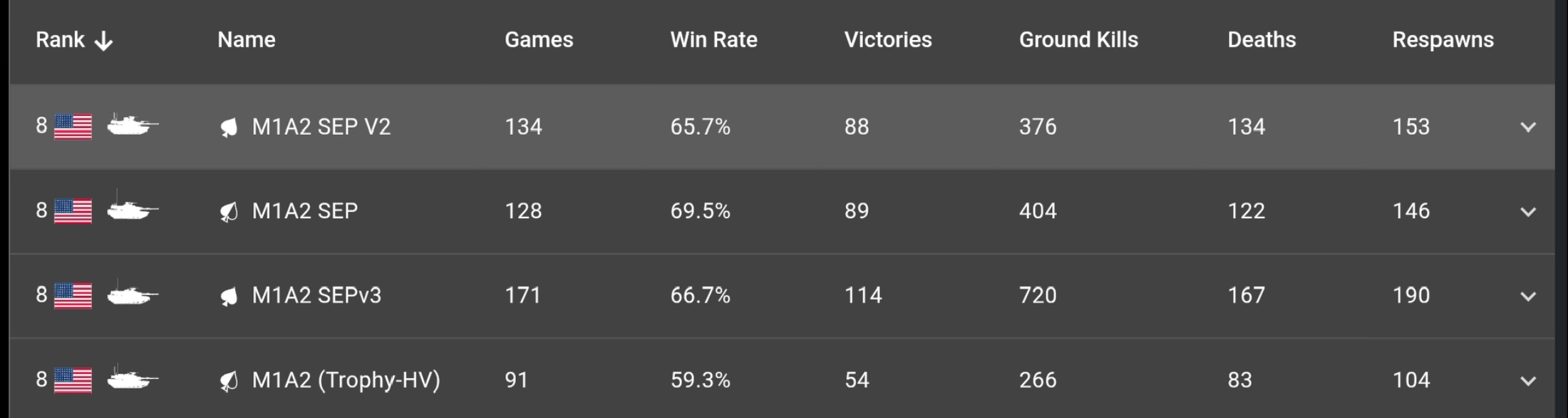
Task: Expand the M1A2 SEP V2 row details
Action: [x=1528, y=127]
